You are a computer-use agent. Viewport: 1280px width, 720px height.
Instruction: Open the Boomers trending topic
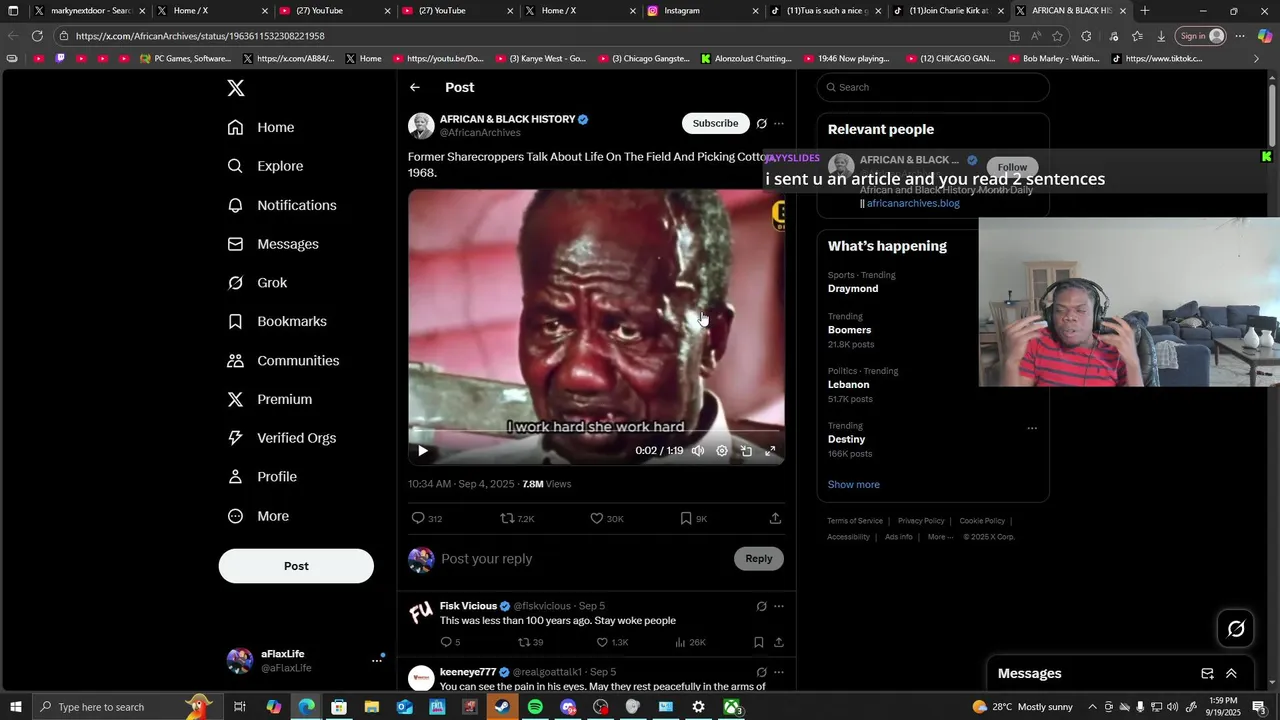849,330
